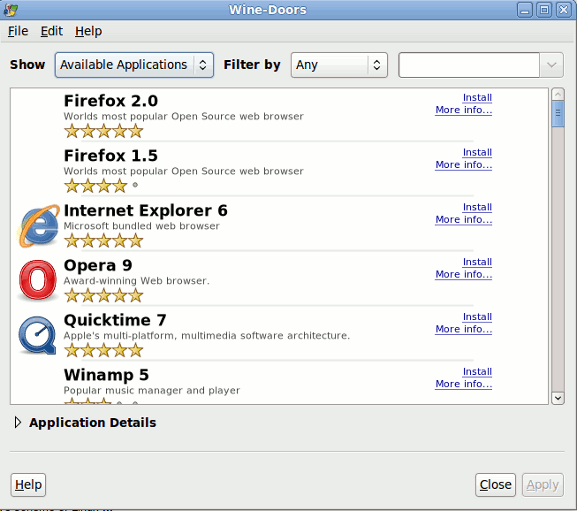Click the Opera 9 star rating
The width and height of the screenshot is (577, 511).
(x=103, y=295)
